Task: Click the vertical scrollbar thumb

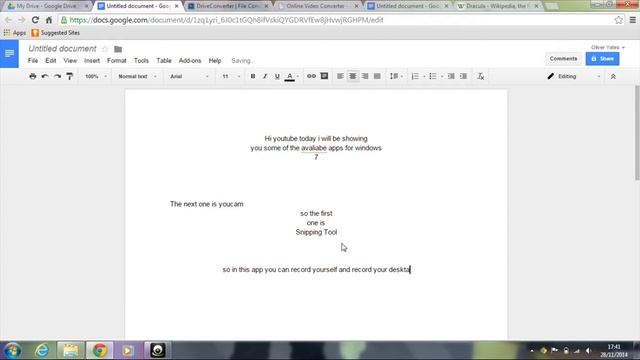Action: coord(637,133)
